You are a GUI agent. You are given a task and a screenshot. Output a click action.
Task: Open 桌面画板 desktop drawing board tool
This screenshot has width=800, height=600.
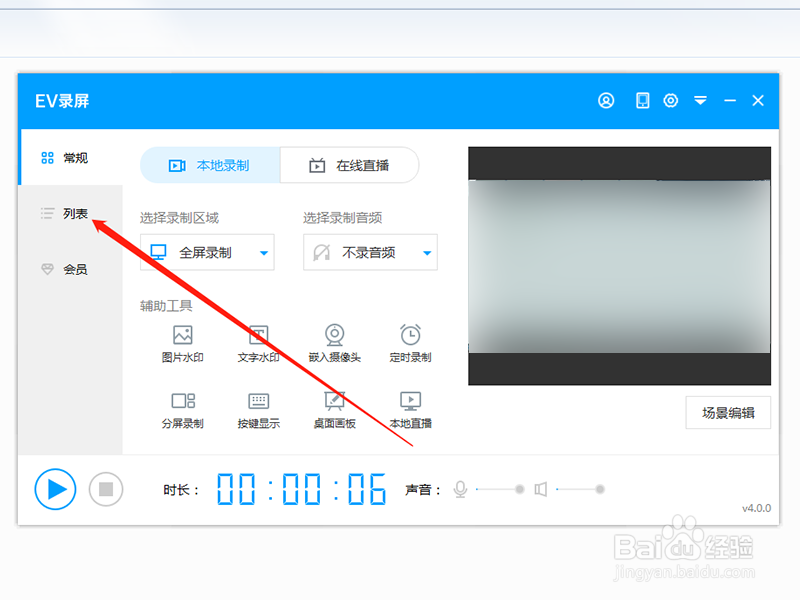335,410
